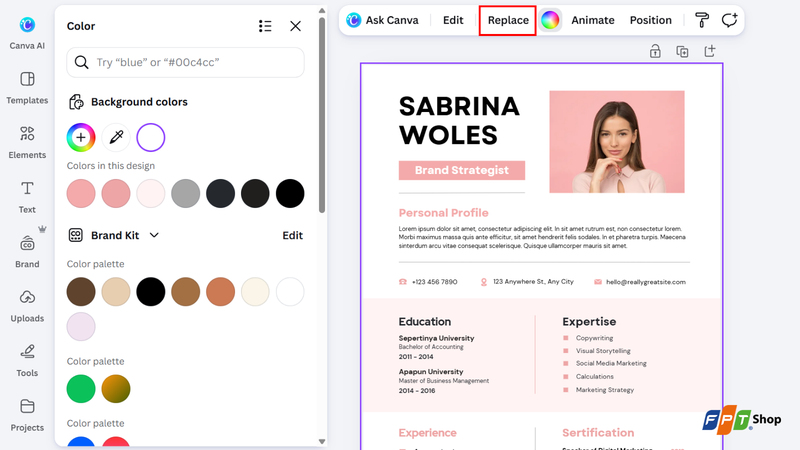Open the Position option
800x450 pixels.
pyautogui.click(x=651, y=20)
